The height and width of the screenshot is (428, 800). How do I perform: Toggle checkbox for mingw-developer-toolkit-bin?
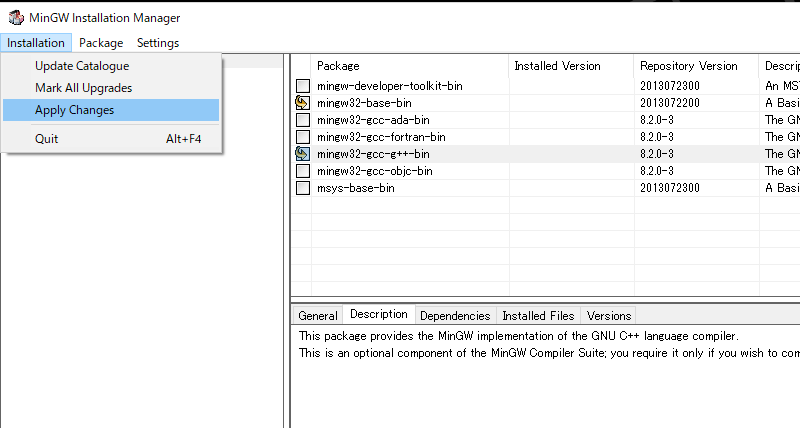tap(303, 86)
